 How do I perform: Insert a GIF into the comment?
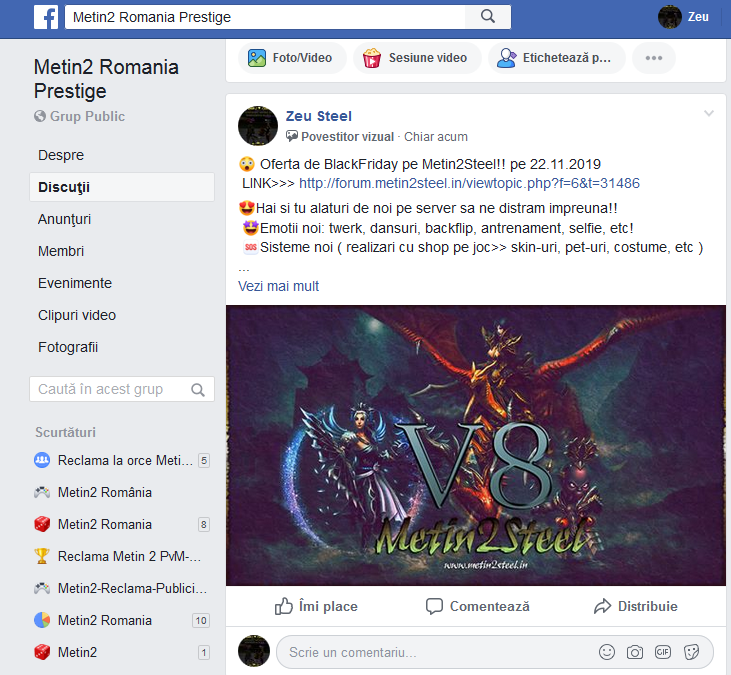click(x=662, y=652)
